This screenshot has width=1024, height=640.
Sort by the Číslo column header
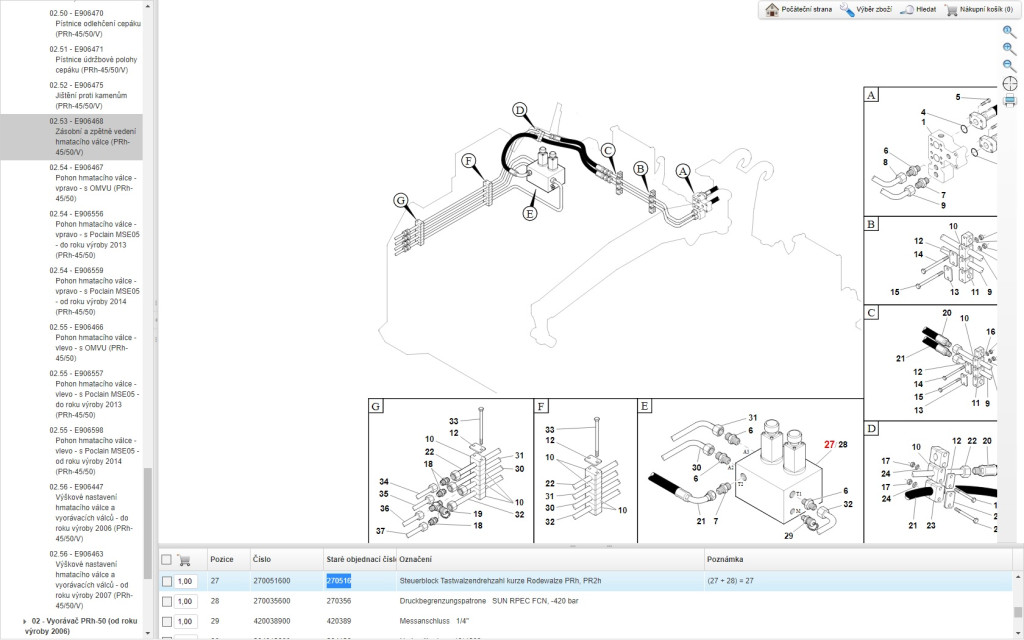coord(261,560)
